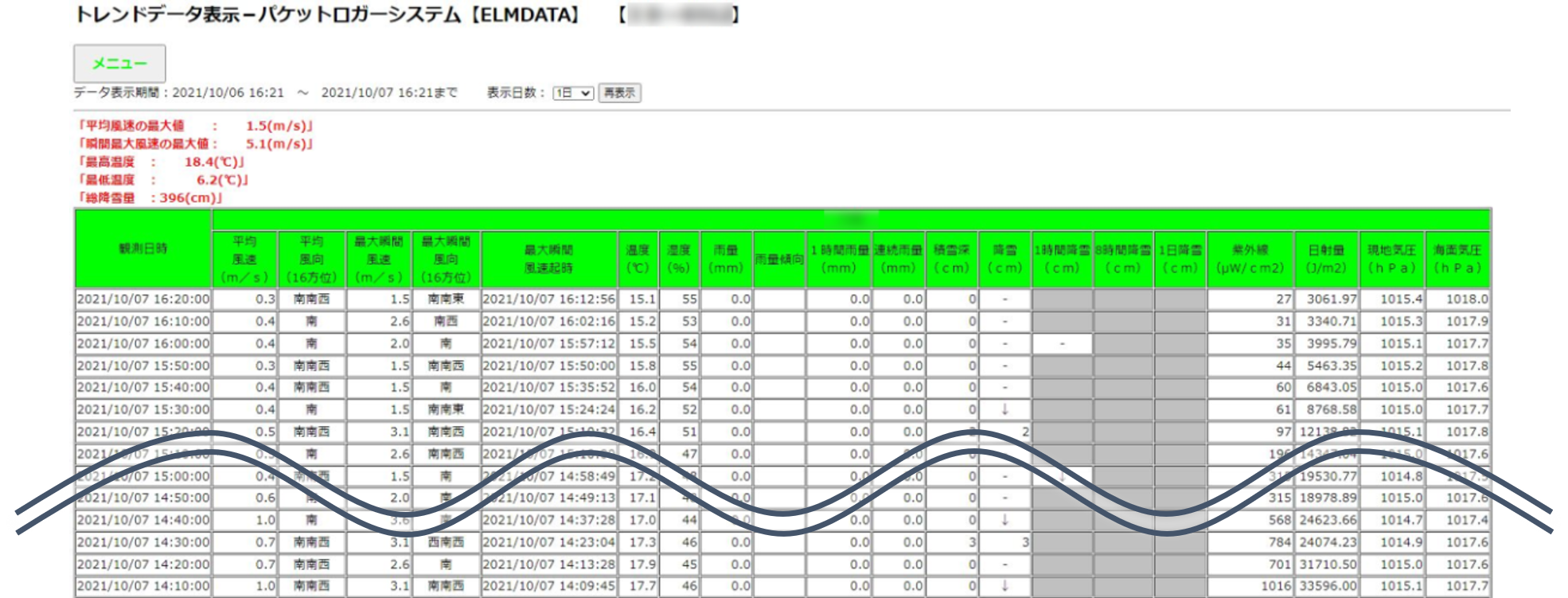The width and height of the screenshot is (1568, 598).
Task: Select the 観測日時 column header
Action: 143,248
